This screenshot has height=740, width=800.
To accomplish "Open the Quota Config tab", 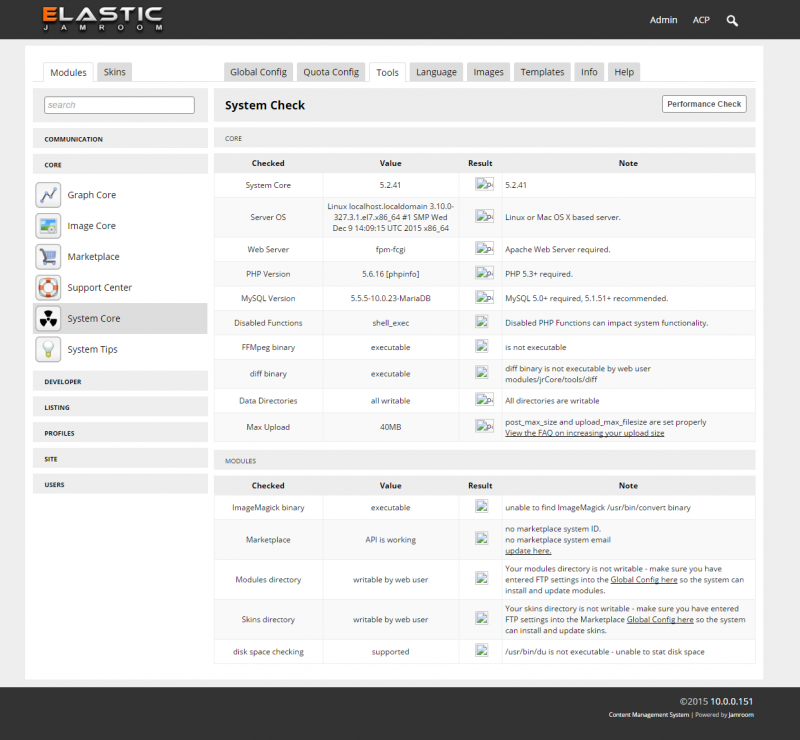I will coord(331,72).
